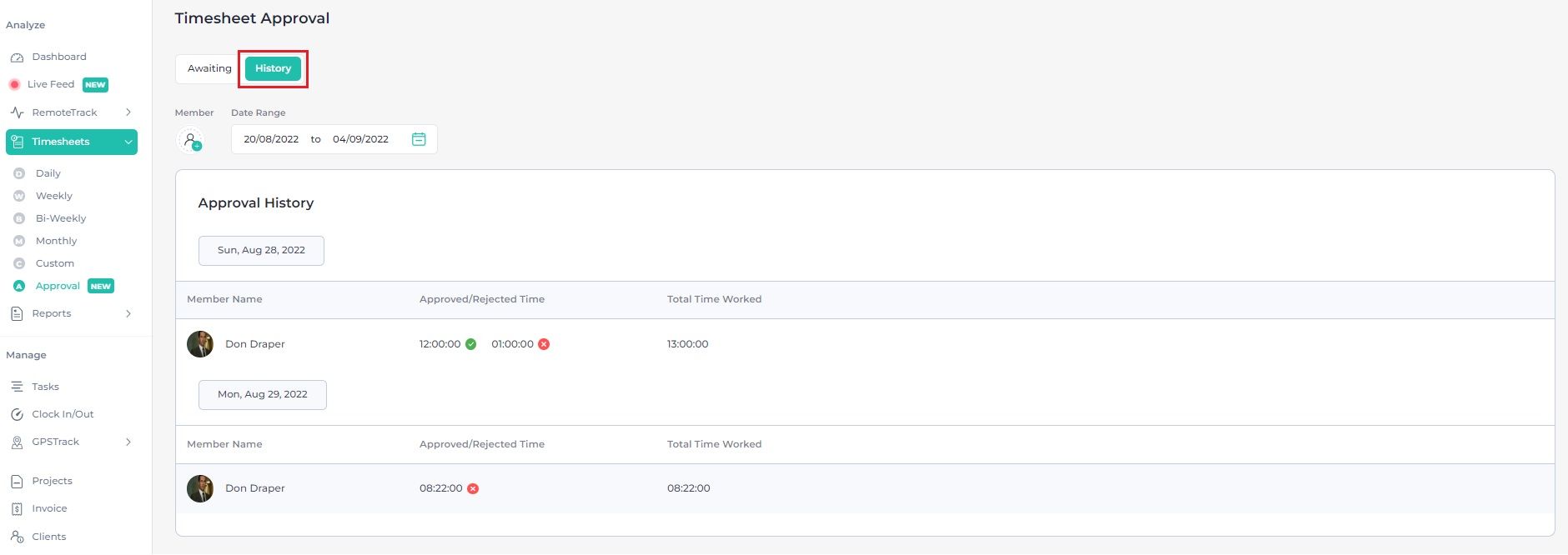
Task: Expand the Reports submenu chevron
Action: click(x=128, y=314)
